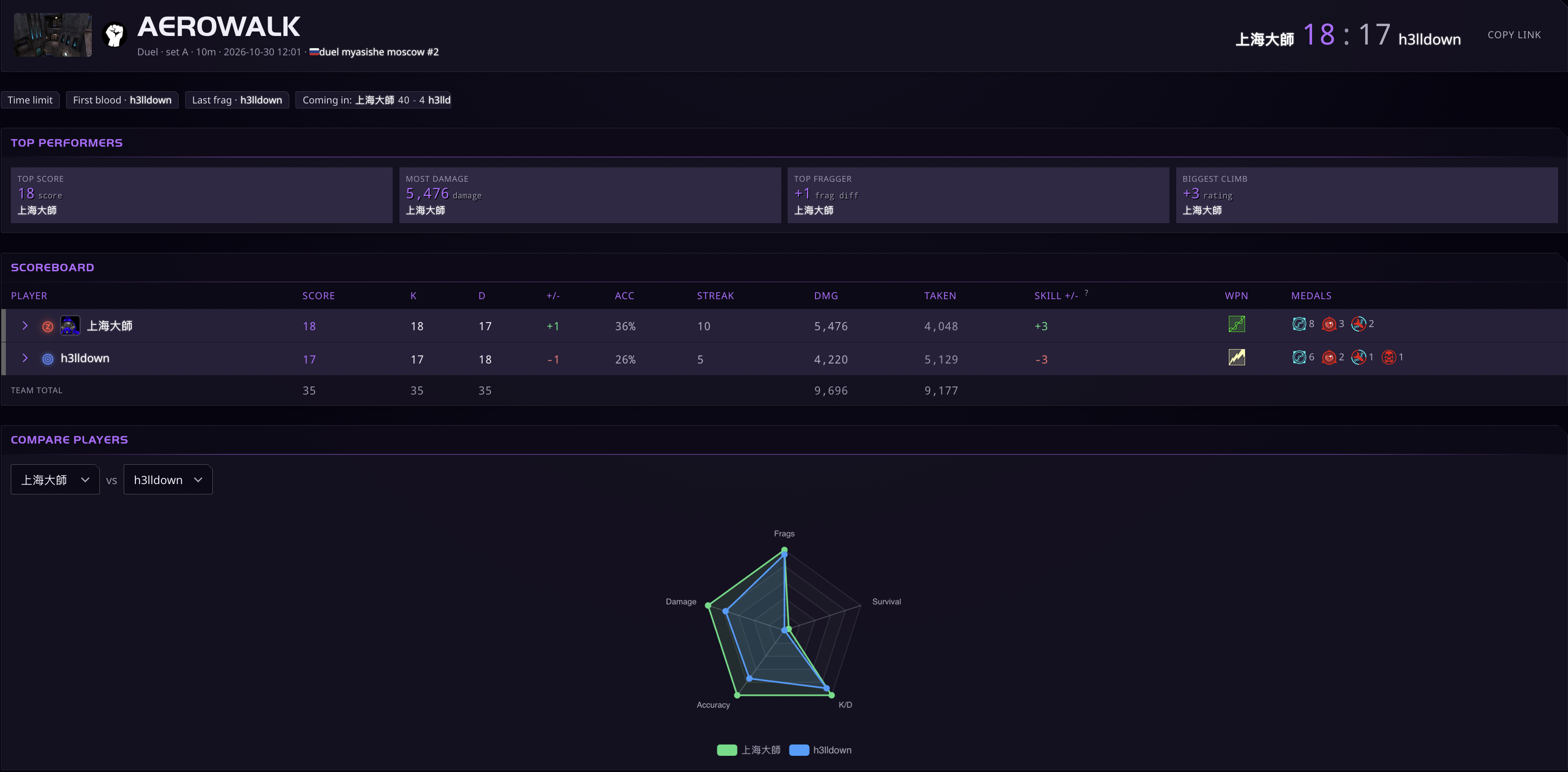Click h3lldown's blue circle rank icon
Image resolution: width=1568 pixels, height=772 pixels.
(x=48, y=359)
